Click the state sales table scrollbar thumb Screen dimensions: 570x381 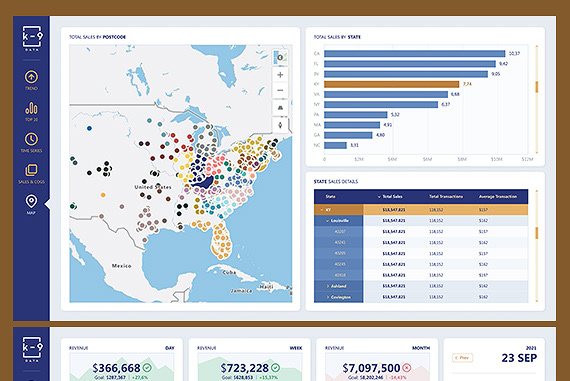(x=537, y=233)
